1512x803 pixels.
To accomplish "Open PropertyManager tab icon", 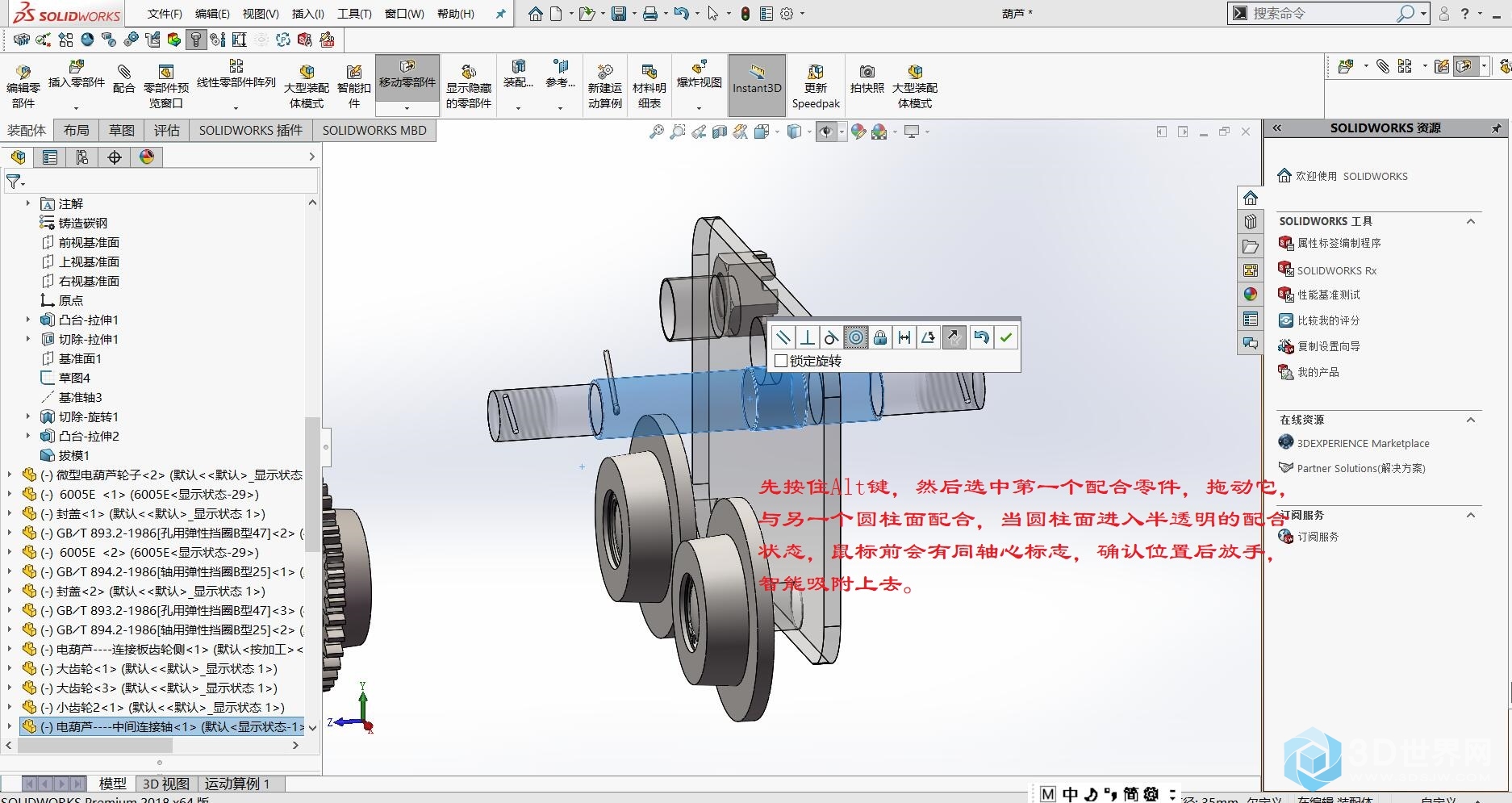I will (50, 157).
